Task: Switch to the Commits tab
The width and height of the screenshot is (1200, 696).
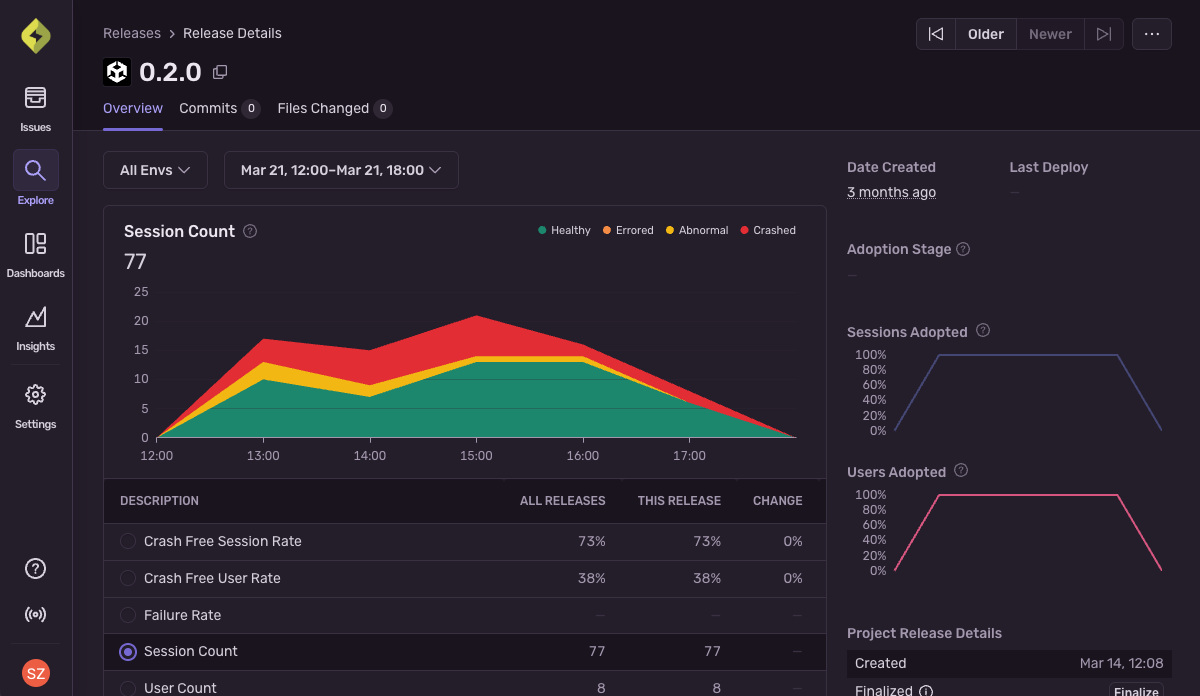Action: 208,107
